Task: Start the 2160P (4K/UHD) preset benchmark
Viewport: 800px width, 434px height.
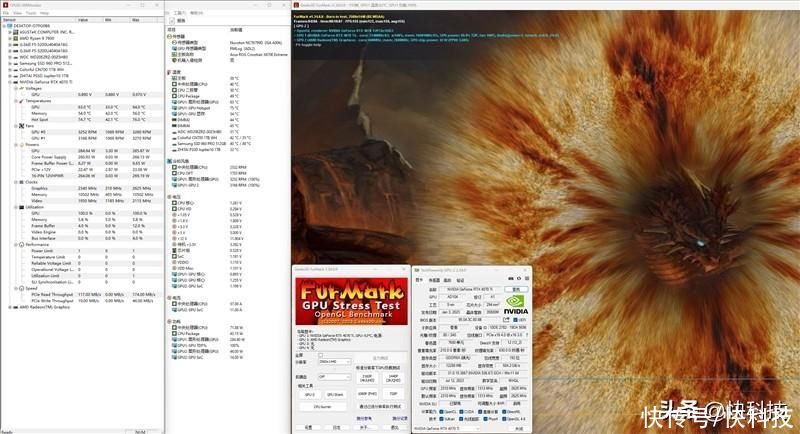Action: click(367, 378)
